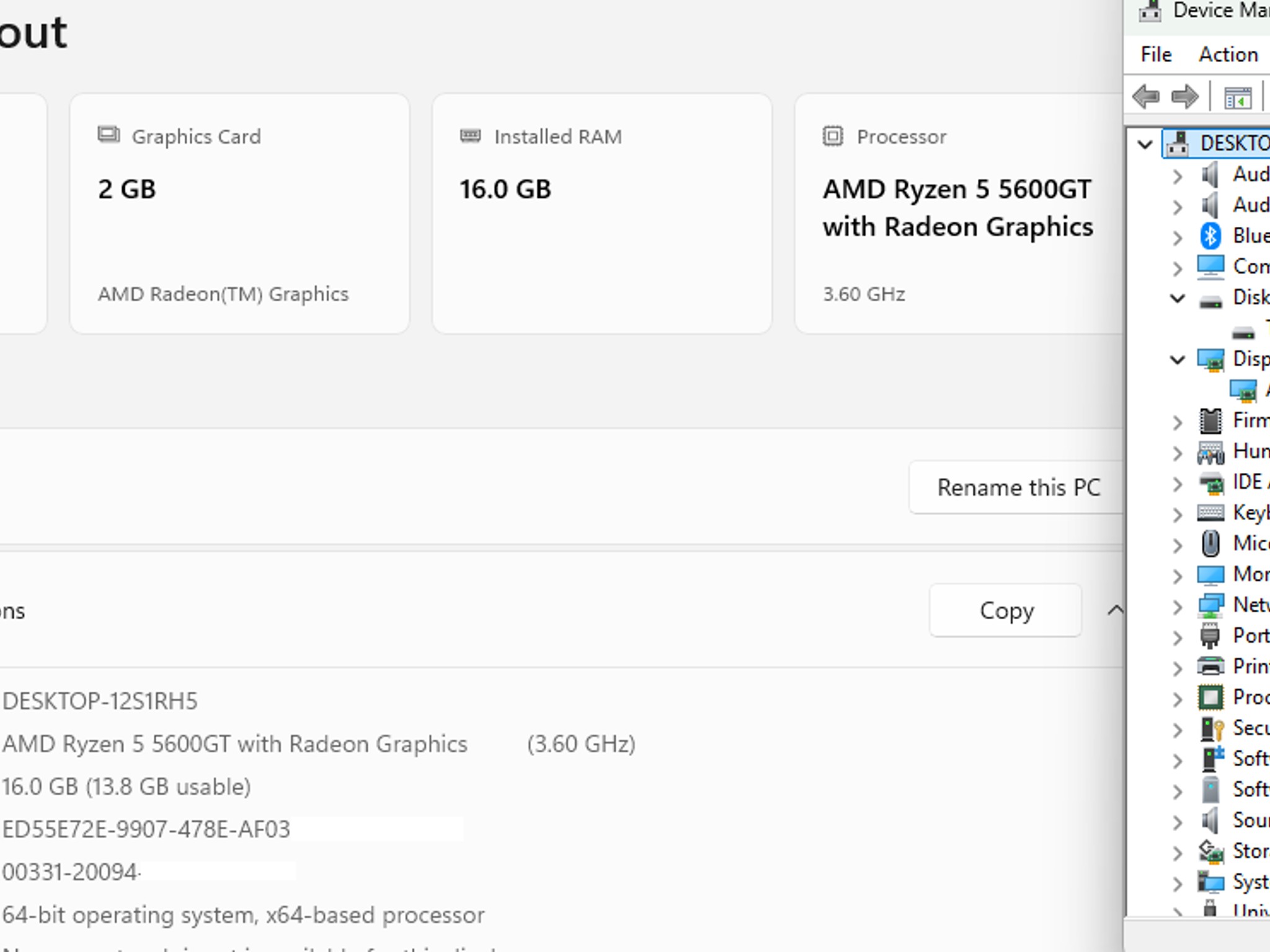Screen dimensions: 1270x952
Task: Click the first Software category icon
Action: coord(1212,759)
